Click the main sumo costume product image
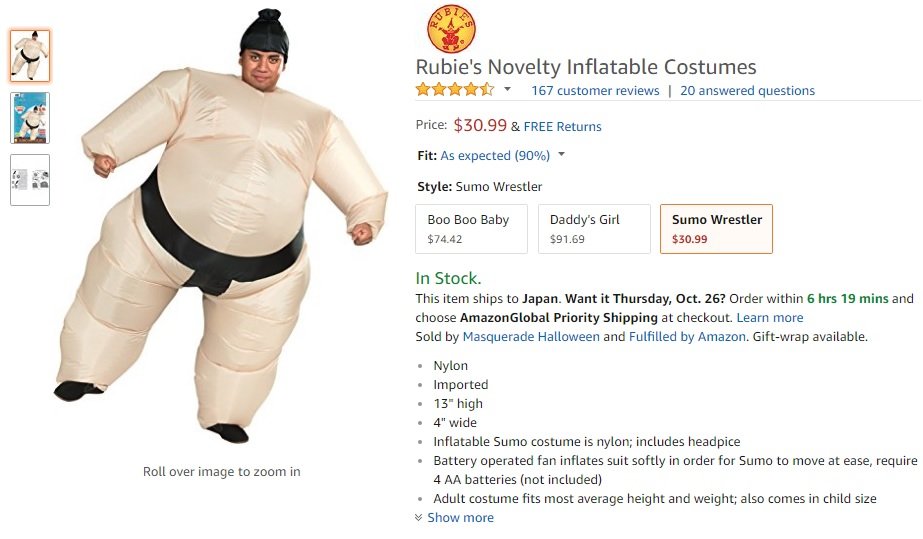The height and width of the screenshot is (539, 923). (221, 227)
